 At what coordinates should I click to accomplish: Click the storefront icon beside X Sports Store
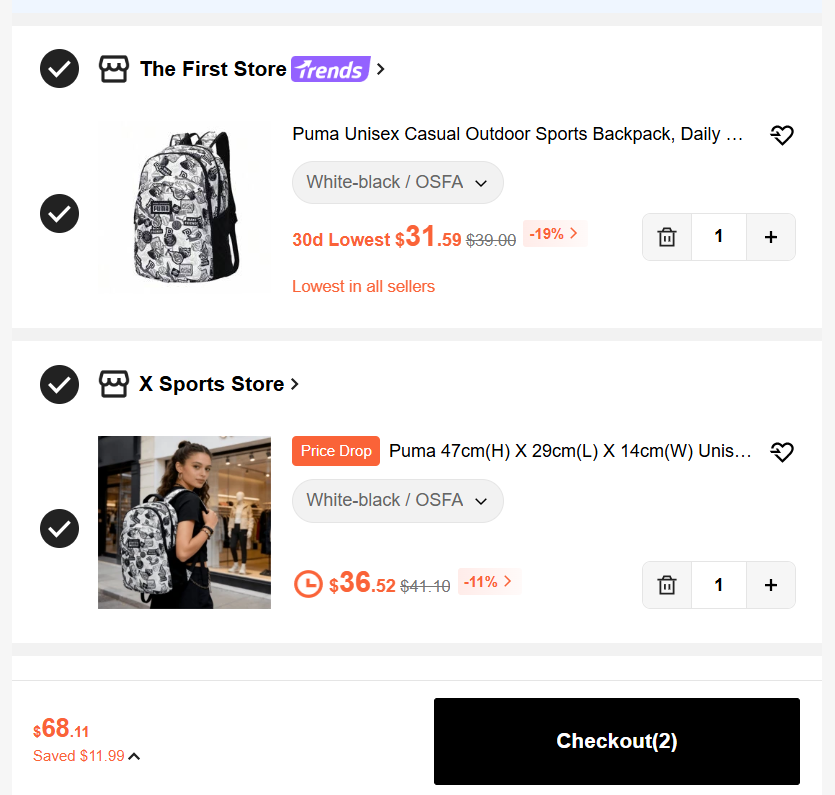point(114,384)
